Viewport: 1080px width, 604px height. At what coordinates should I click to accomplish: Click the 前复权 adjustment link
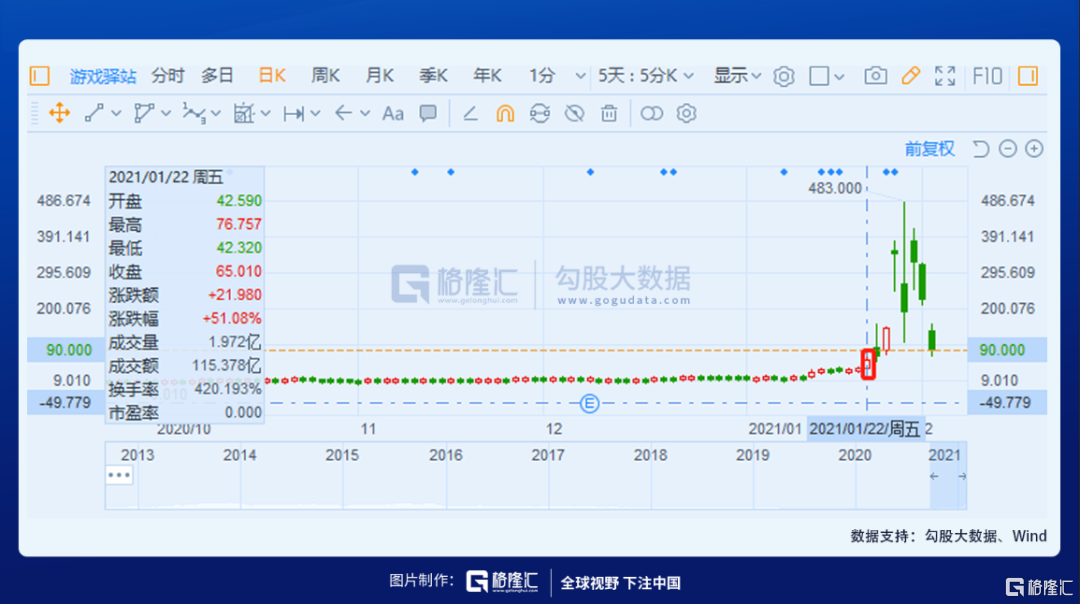[x=929, y=149]
